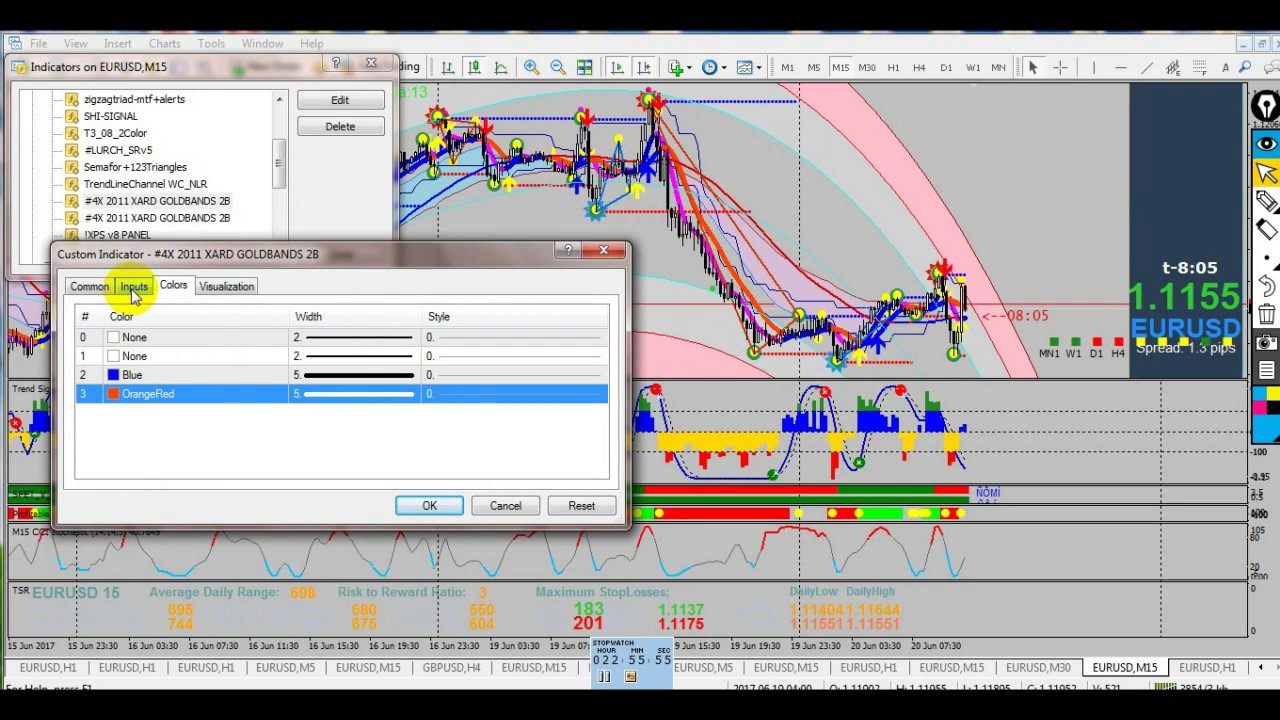
Task: Select the pencil tool in side panel
Action: [x=1266, y=202]
